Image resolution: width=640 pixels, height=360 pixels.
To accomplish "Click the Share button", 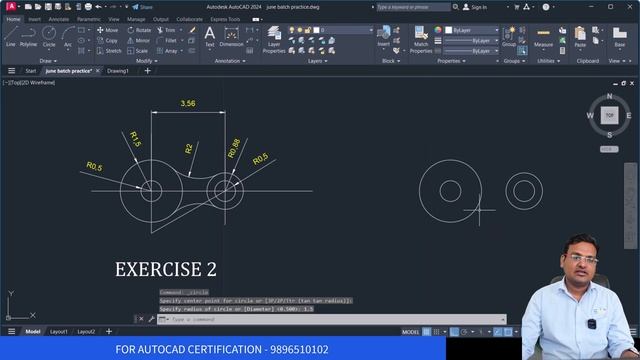I will [x=142, y=7].
